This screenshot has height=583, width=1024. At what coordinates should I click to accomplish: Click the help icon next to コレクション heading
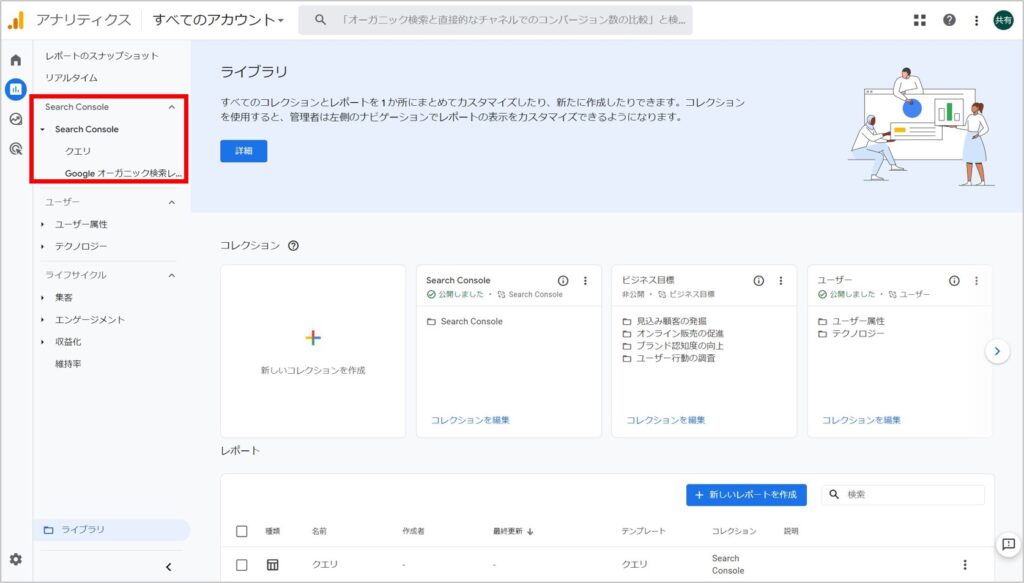coord(293,245)
